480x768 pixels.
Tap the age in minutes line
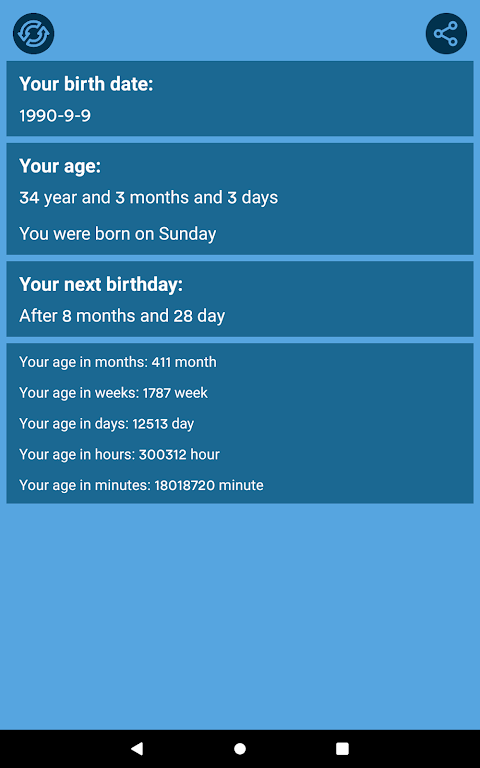tap(141, 485)
